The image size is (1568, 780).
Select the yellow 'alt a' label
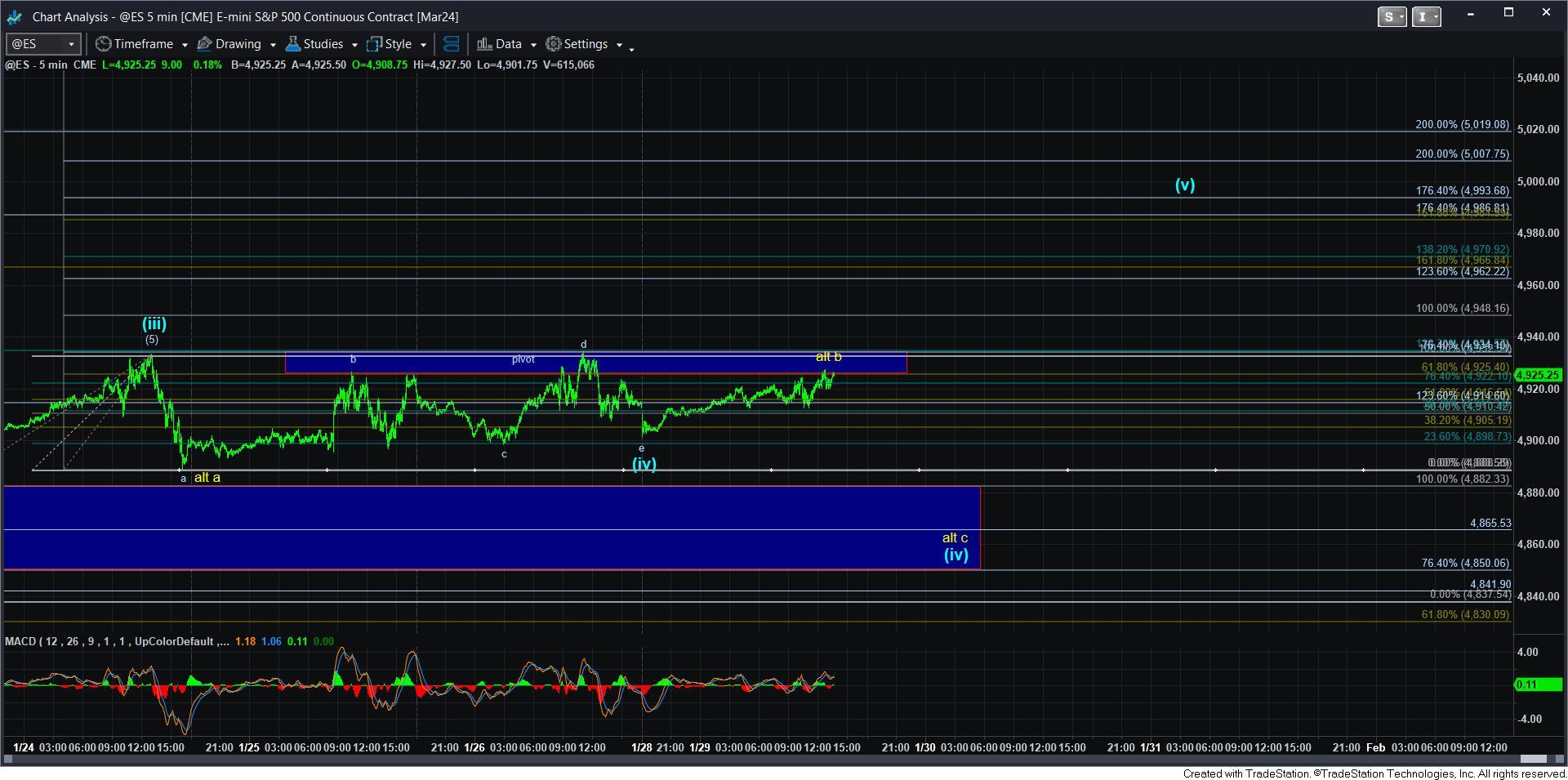click(207, 478)
